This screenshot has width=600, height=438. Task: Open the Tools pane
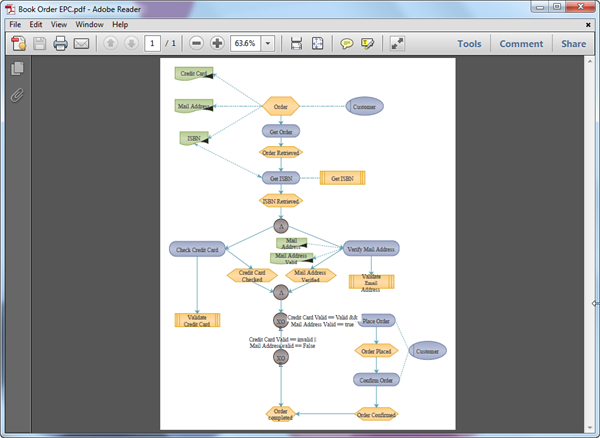click(469, 44)
